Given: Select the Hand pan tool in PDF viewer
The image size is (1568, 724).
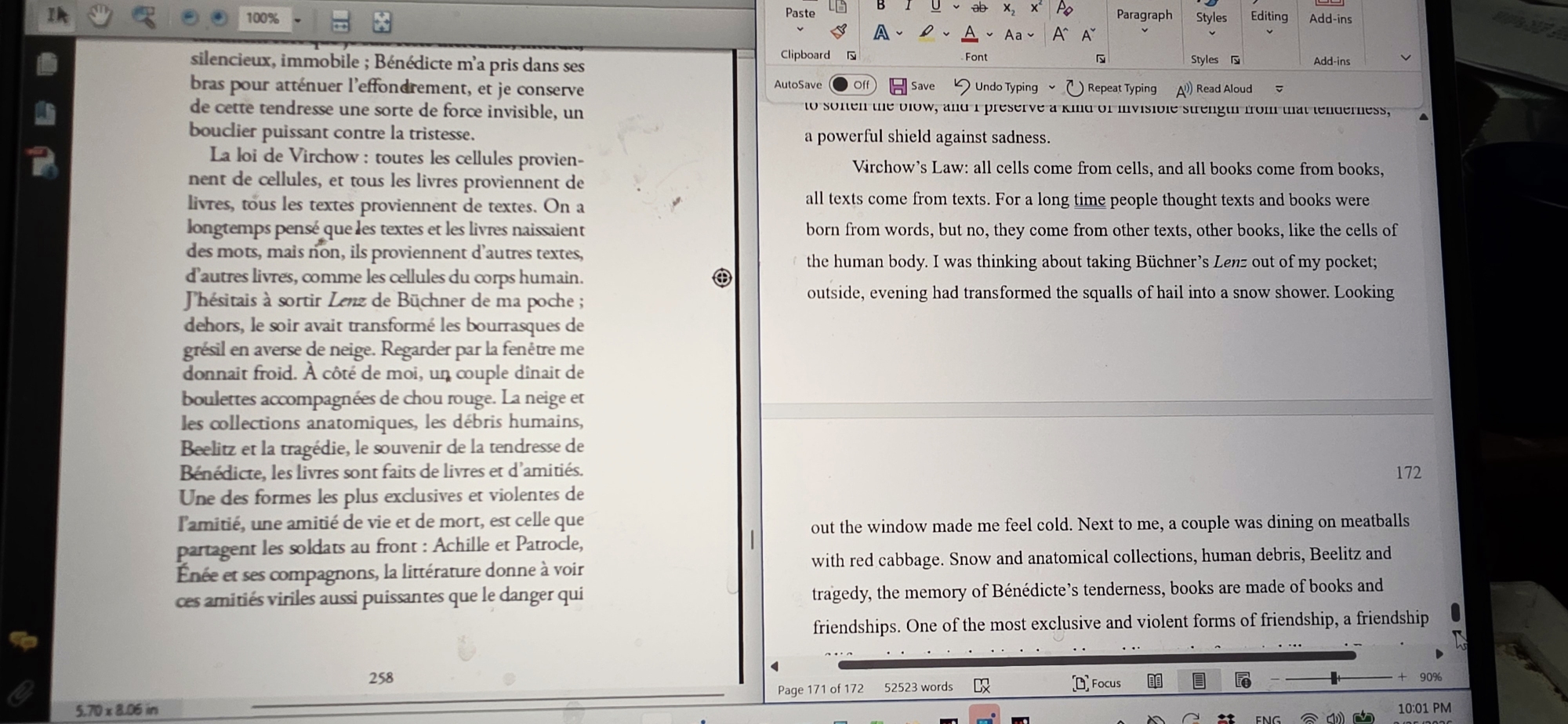Looking at the screenshot, I should (x=100, y=16).
